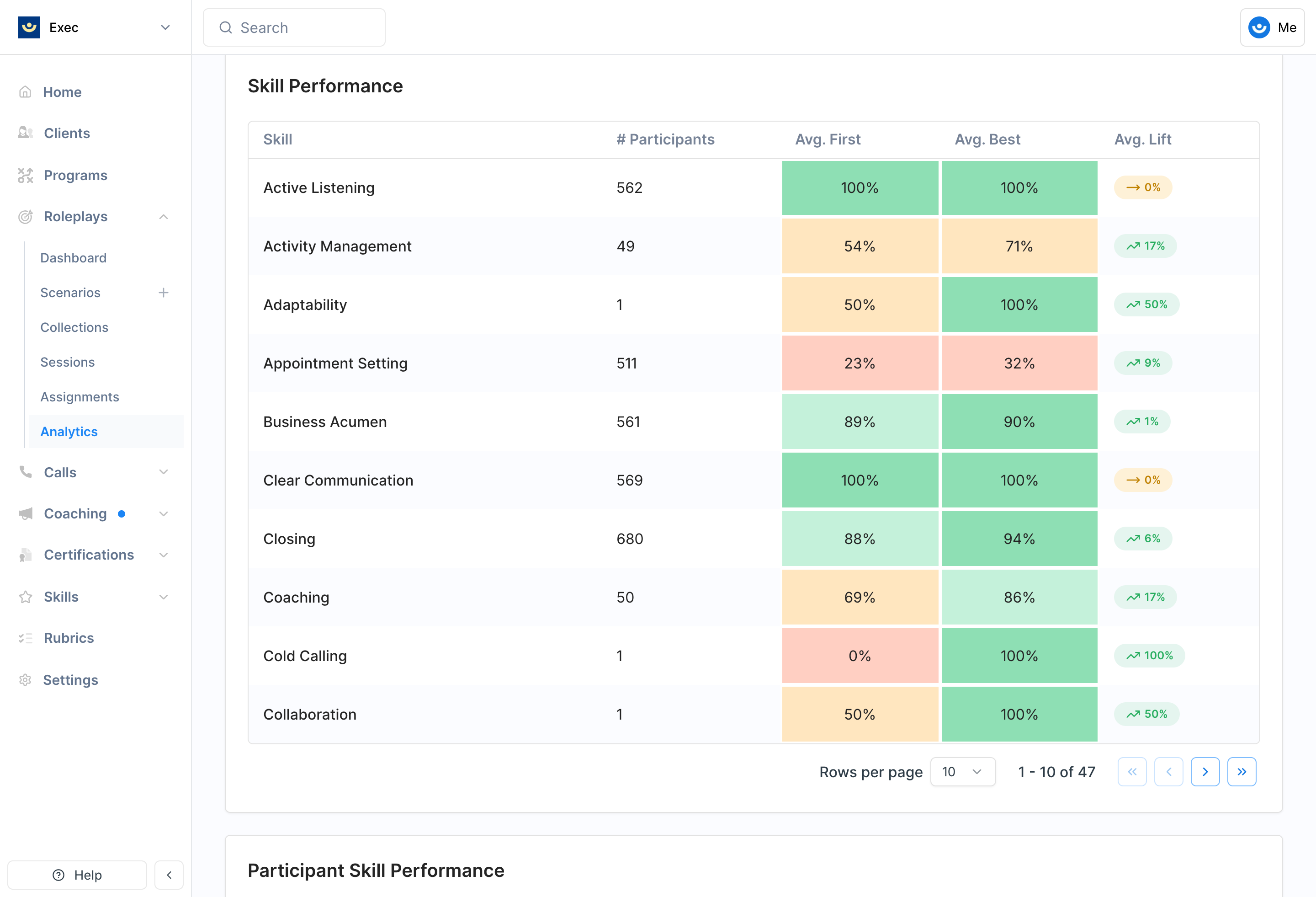Go to next page of skill table

1205,772
